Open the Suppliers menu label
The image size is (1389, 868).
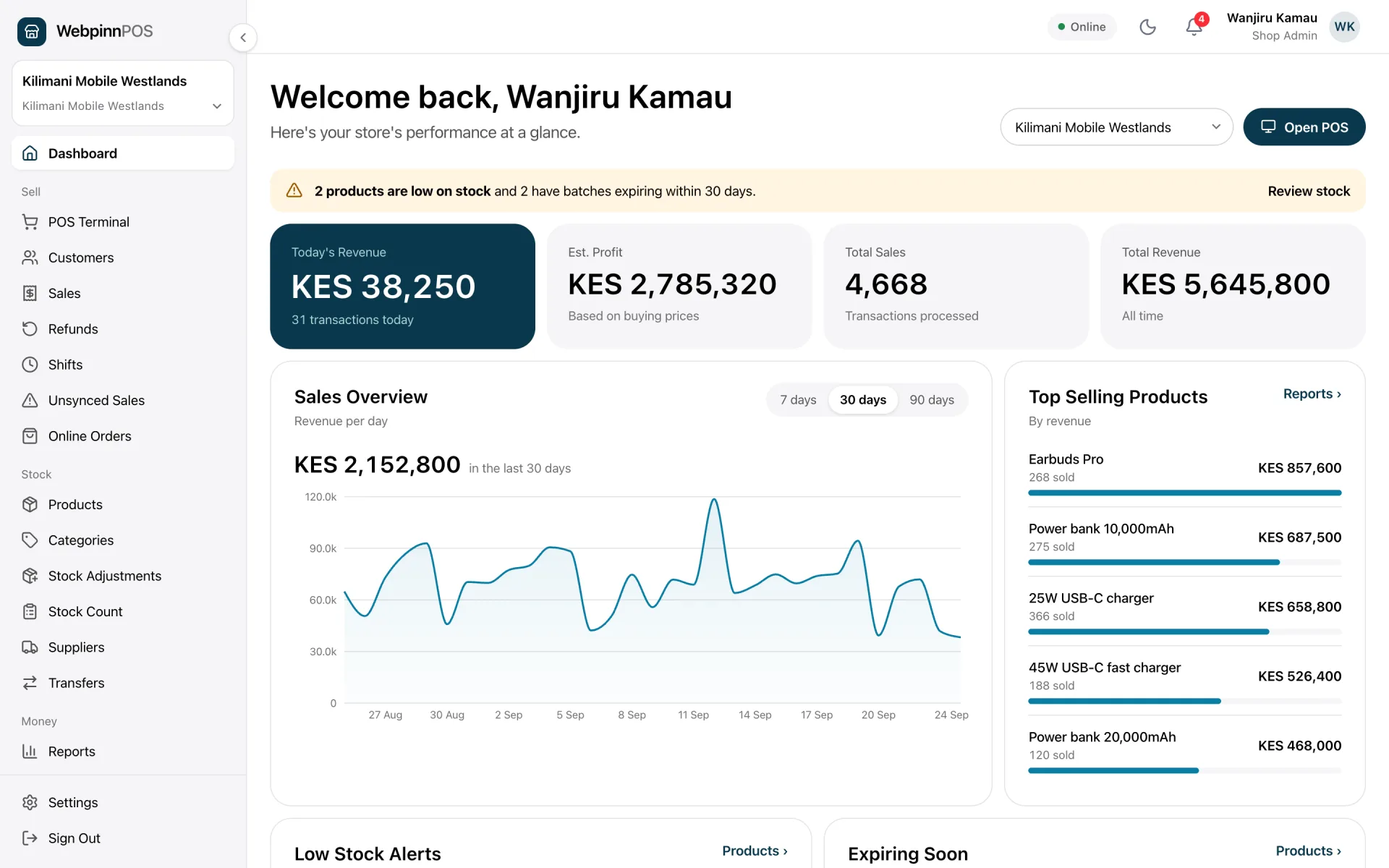(x=76, y=647)
